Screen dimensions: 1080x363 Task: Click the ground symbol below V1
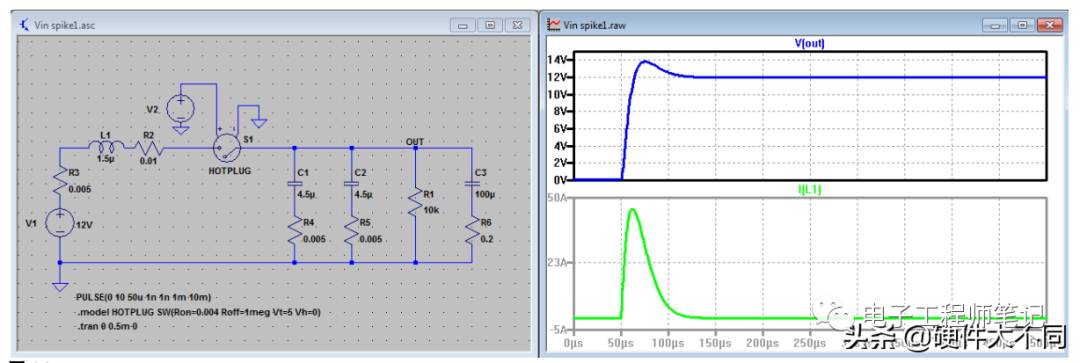(x=60, y=285)
